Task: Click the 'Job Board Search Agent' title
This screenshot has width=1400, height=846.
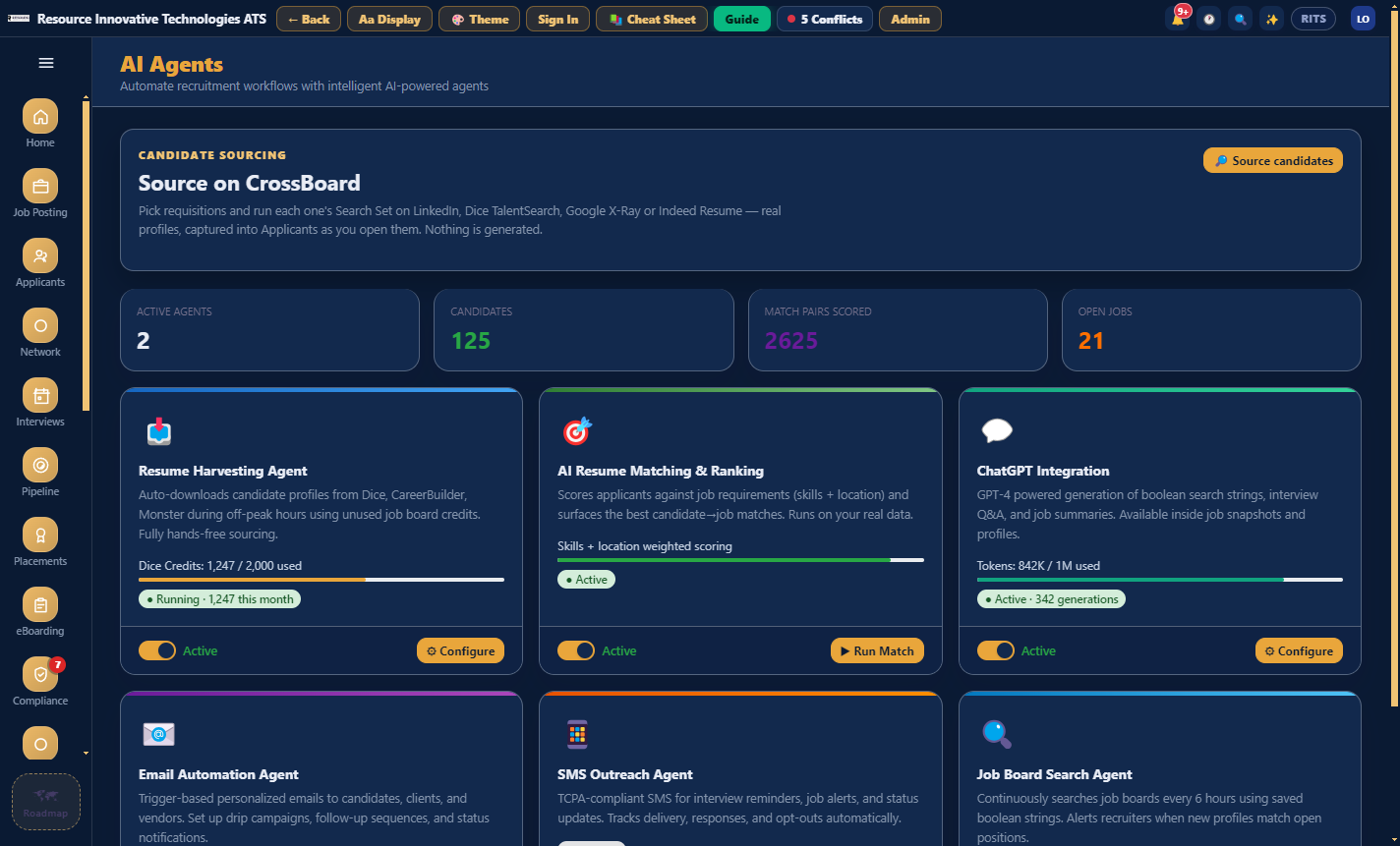Action: click(x=1055, y=774)
